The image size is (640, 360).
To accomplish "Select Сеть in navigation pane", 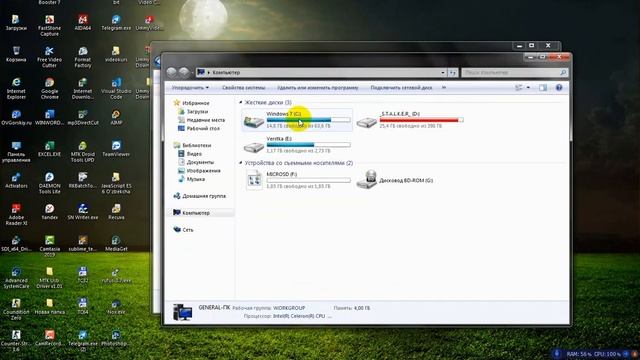I will [x=188, y=230].
